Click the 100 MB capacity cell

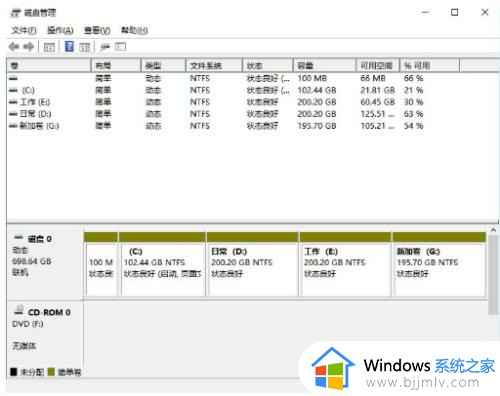click(x=312, y=78)
